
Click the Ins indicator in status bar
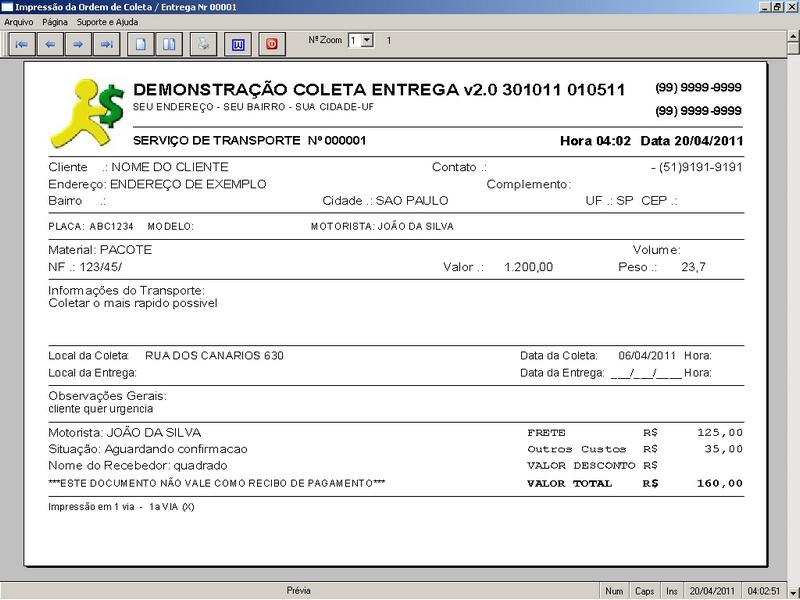(x=673, y=591)
